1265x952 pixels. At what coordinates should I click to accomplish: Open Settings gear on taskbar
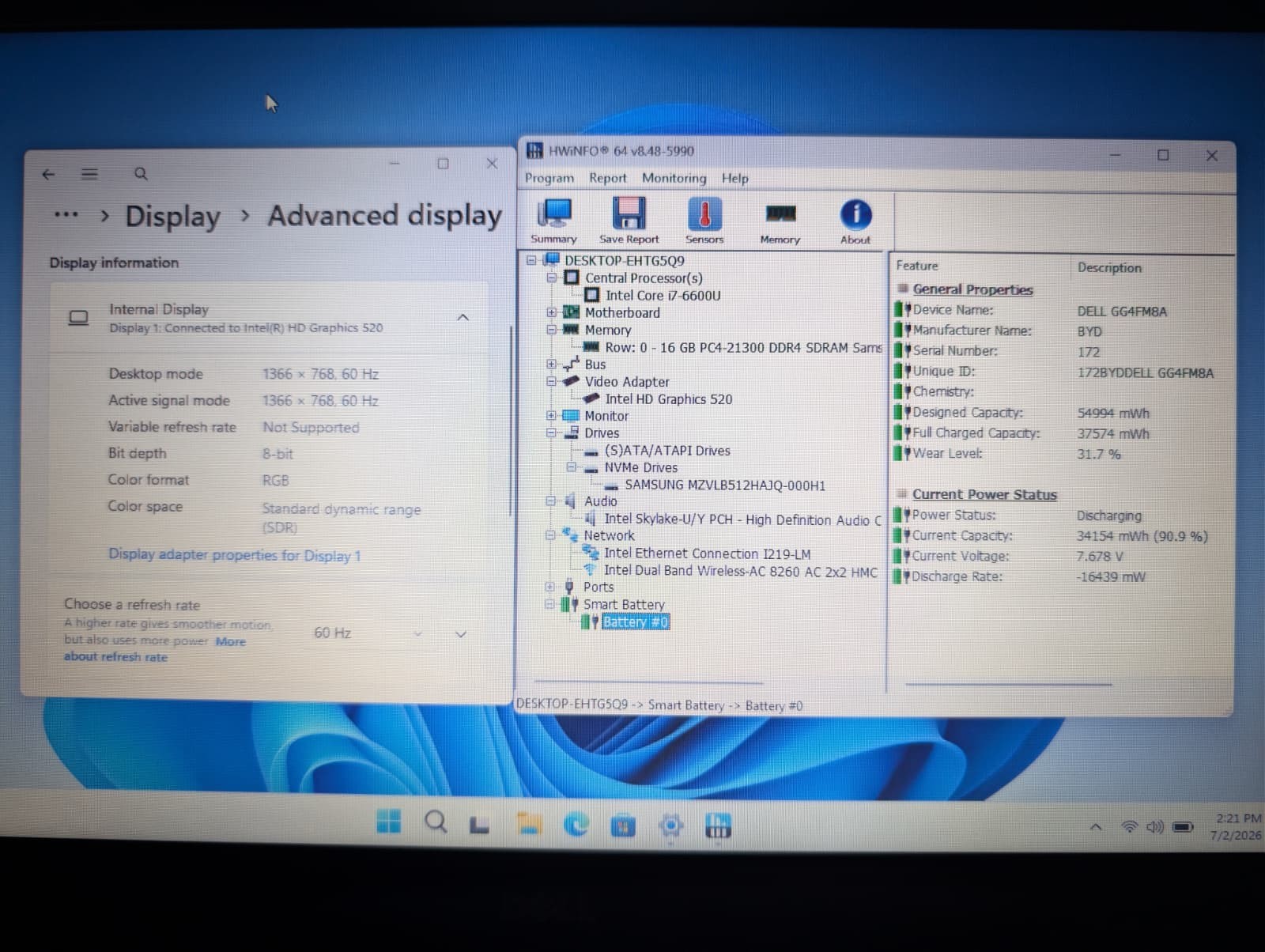670,826
